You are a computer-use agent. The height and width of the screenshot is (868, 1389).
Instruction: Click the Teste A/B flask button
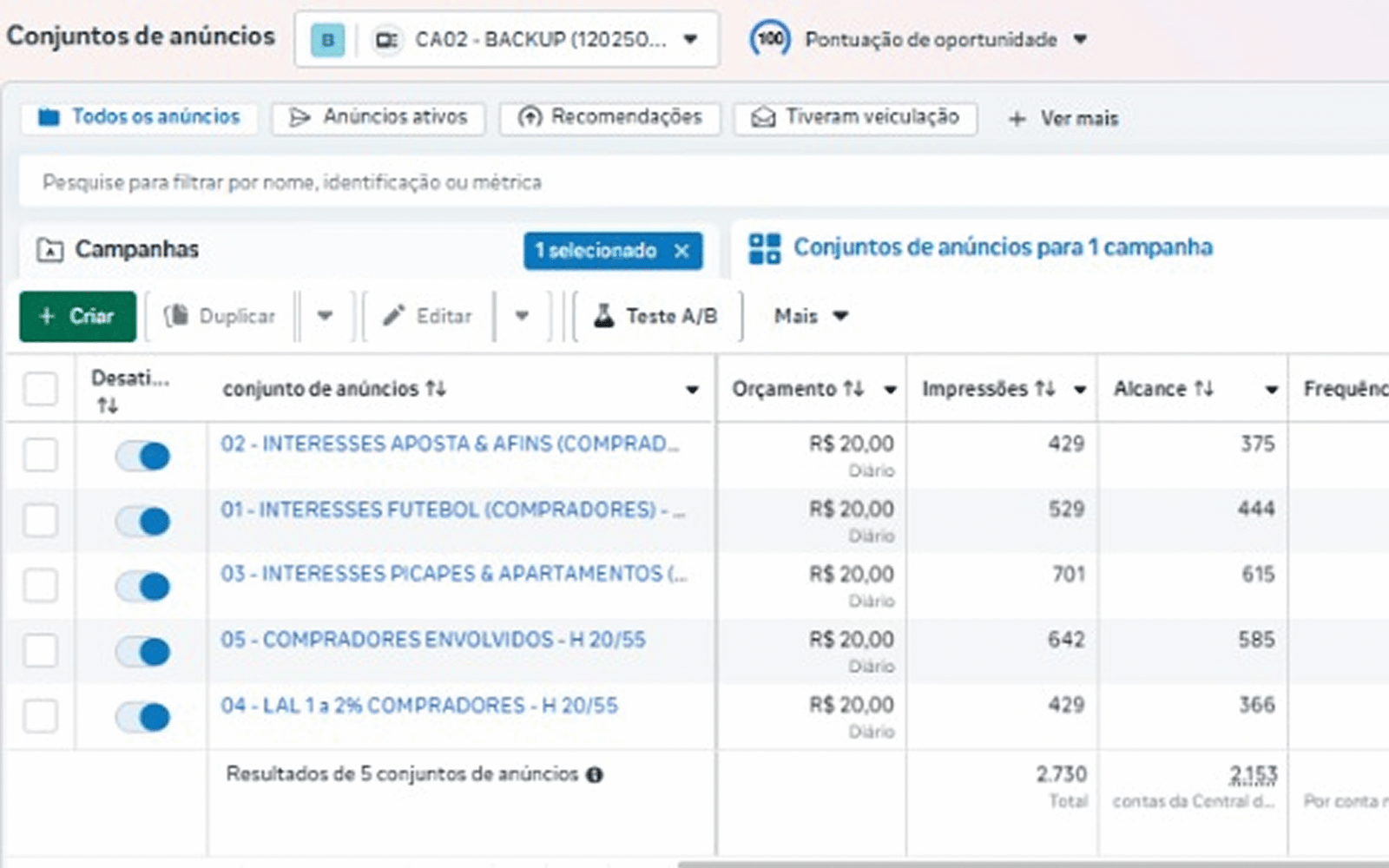click(x=657, y=317)
